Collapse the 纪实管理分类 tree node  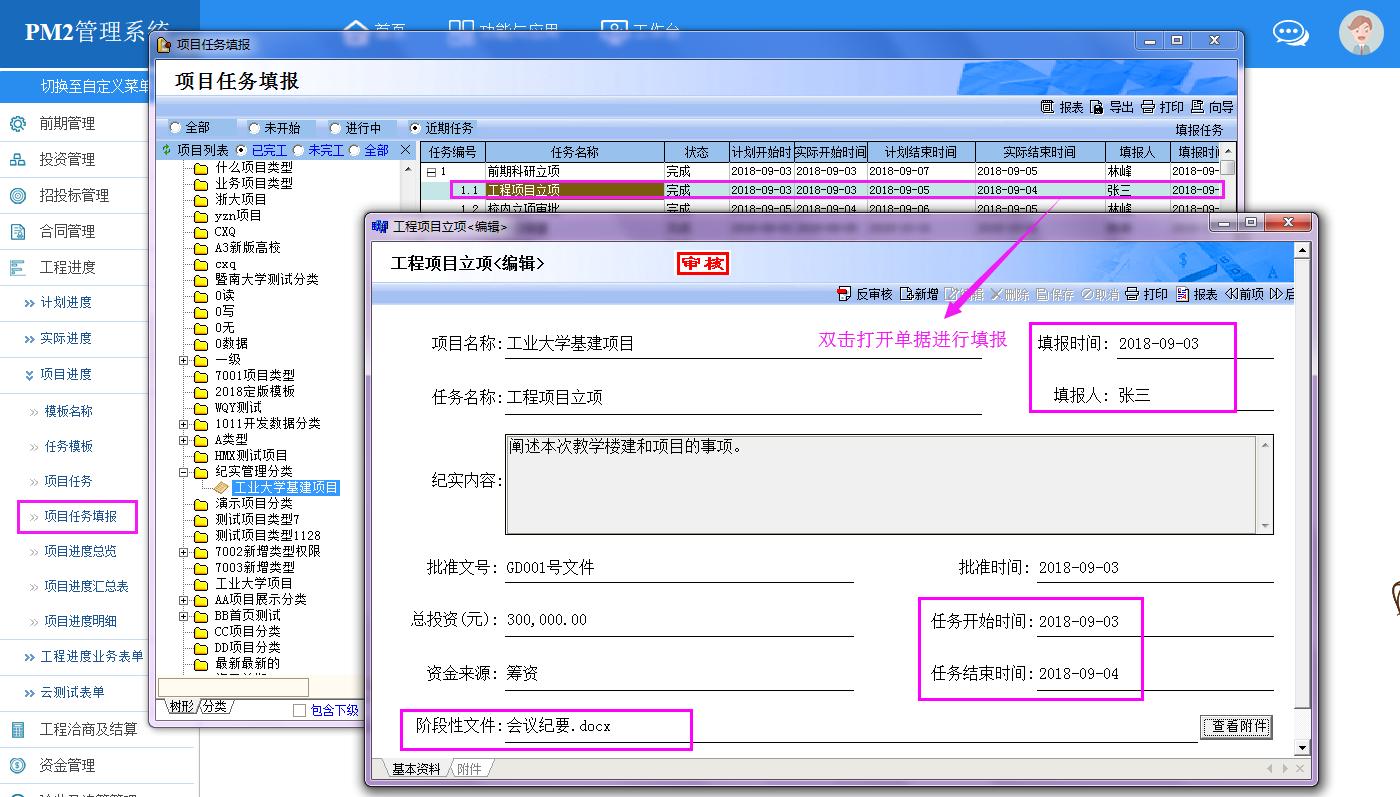point(184,472)
